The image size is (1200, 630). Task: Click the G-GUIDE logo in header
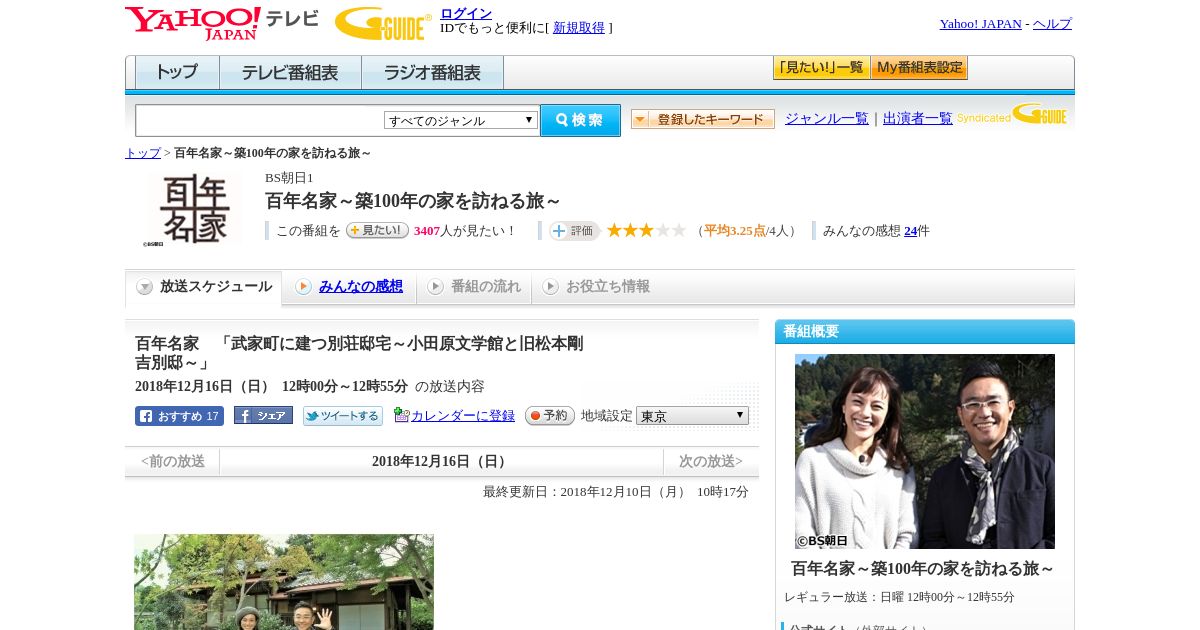pyautogui.click(x=383, y=23)
